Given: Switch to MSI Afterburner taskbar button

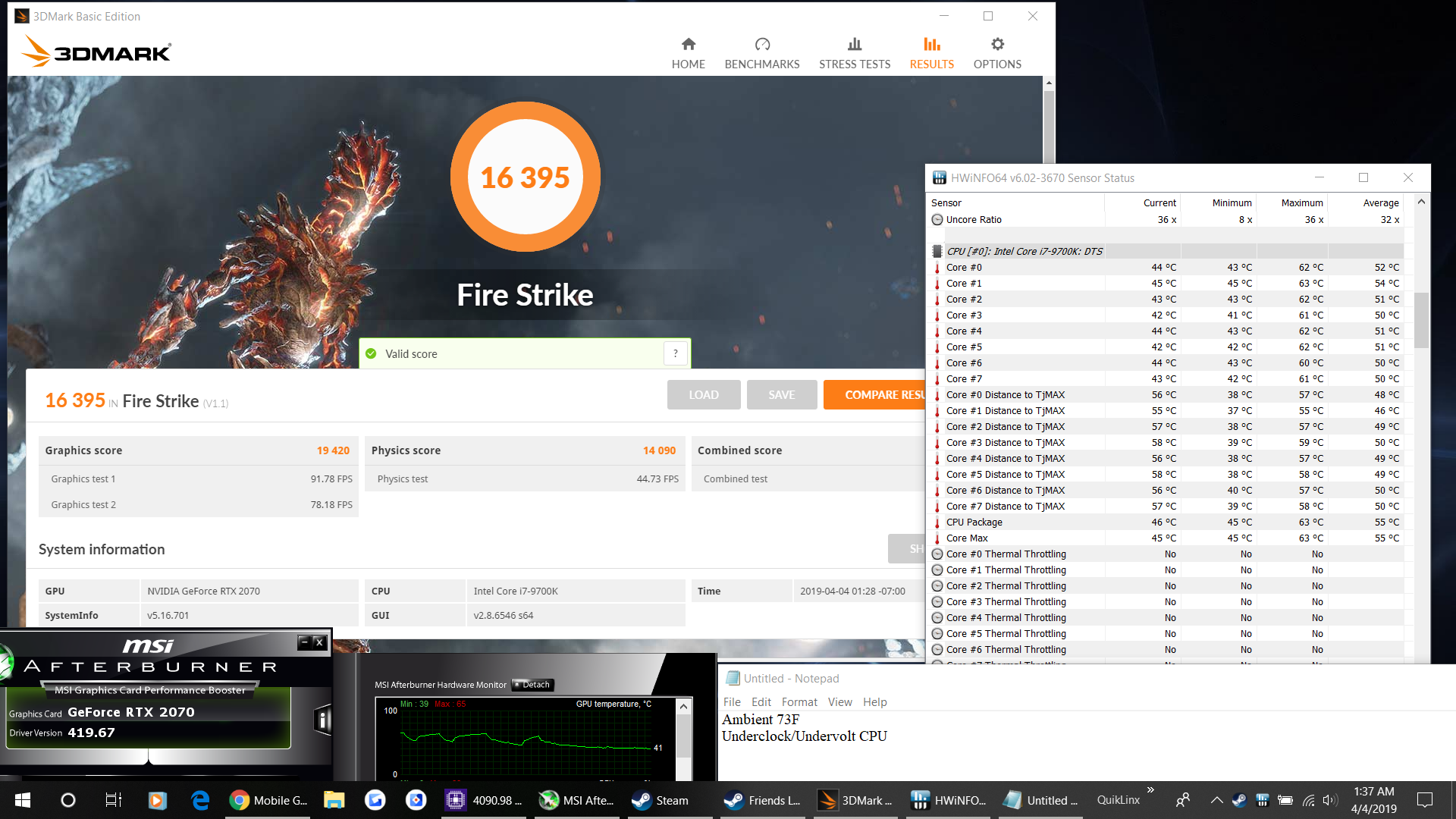Looking at the screenshot, I should click(x=577, y=800).
